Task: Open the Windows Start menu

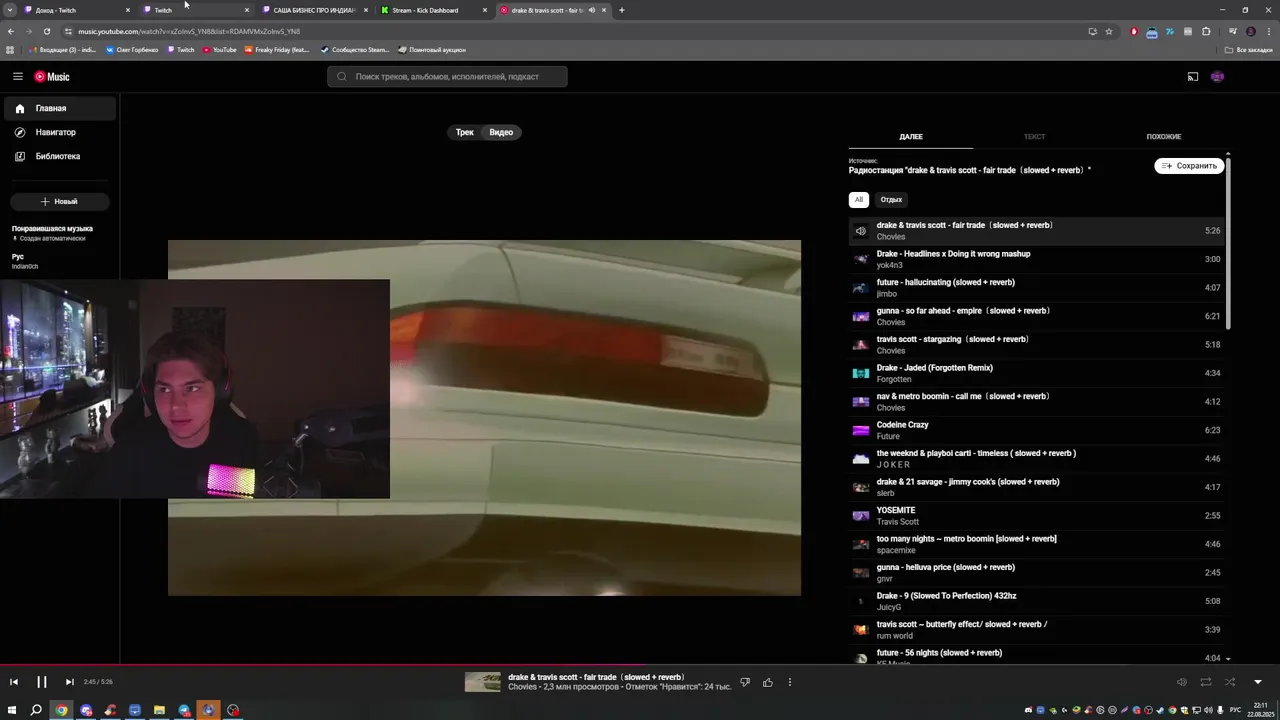Action: (12, 710)
